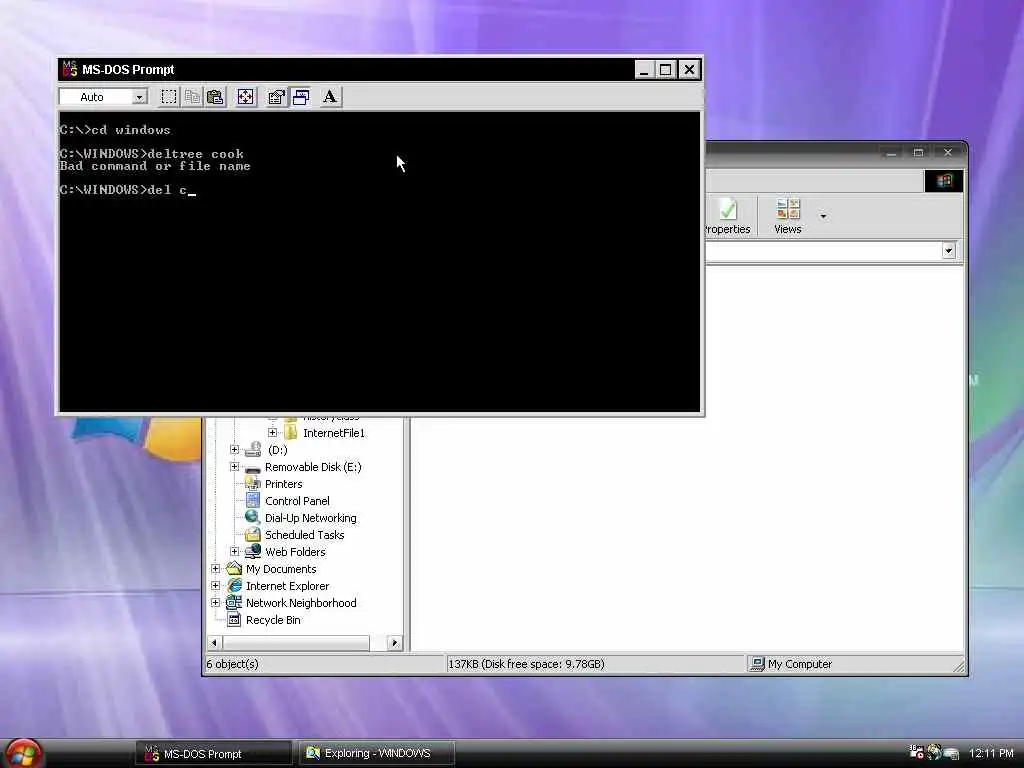This screenshot has width=1024, height=768.
Task: Click the Copy icon in MS-DOS toolbar
Action: [x=192, y=97]
